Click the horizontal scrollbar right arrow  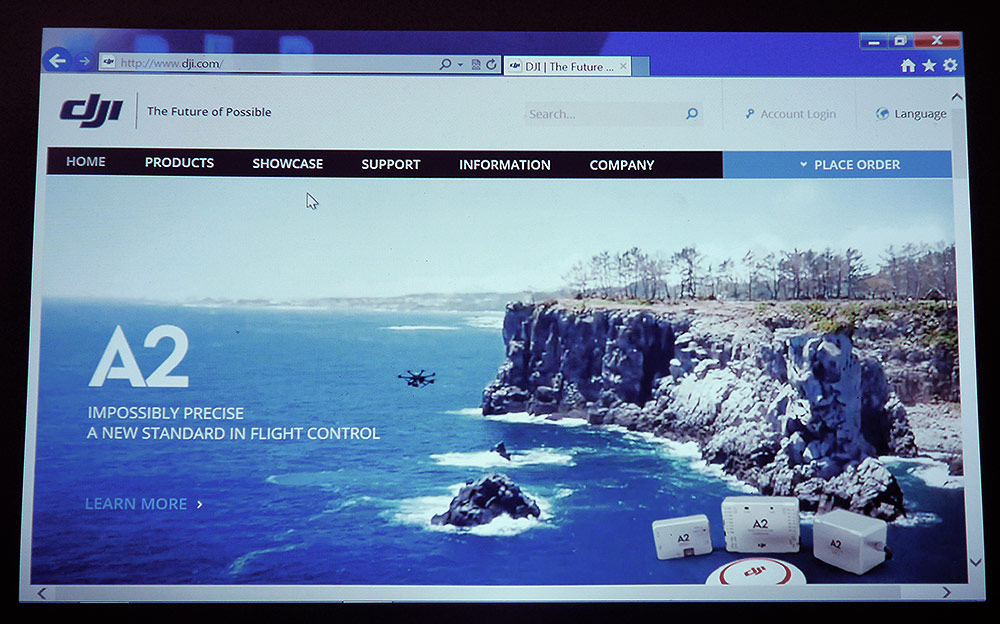point(946,593)
